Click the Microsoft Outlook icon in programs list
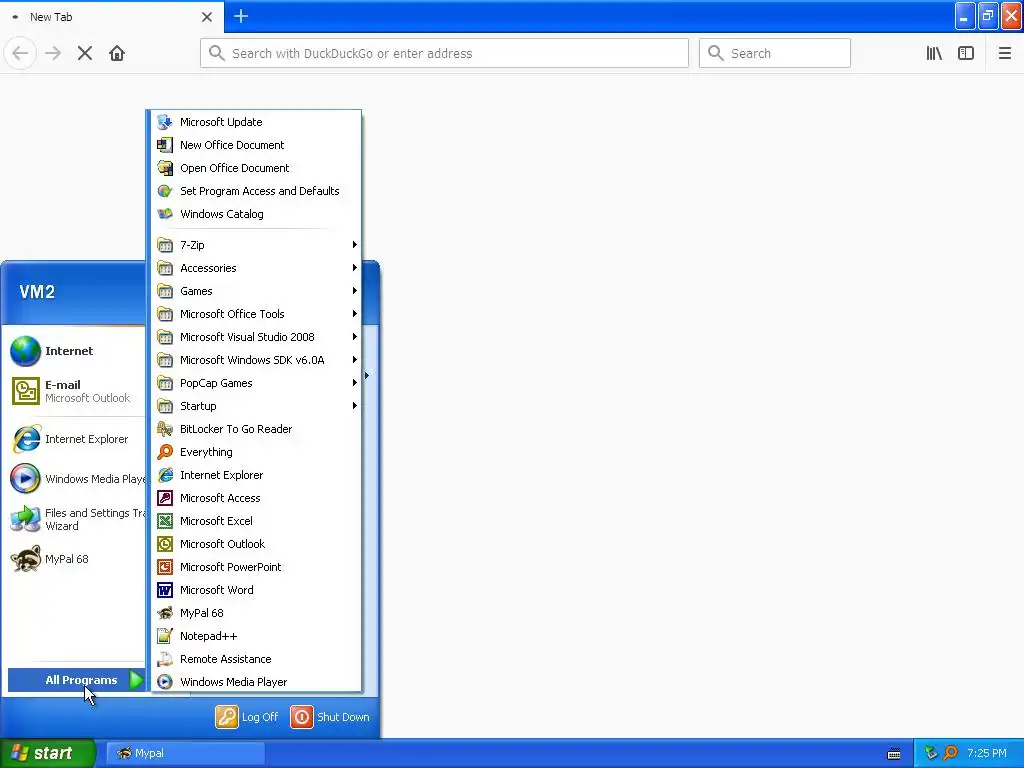Screen dimensions: 1024x768 [x=165, y=544]
